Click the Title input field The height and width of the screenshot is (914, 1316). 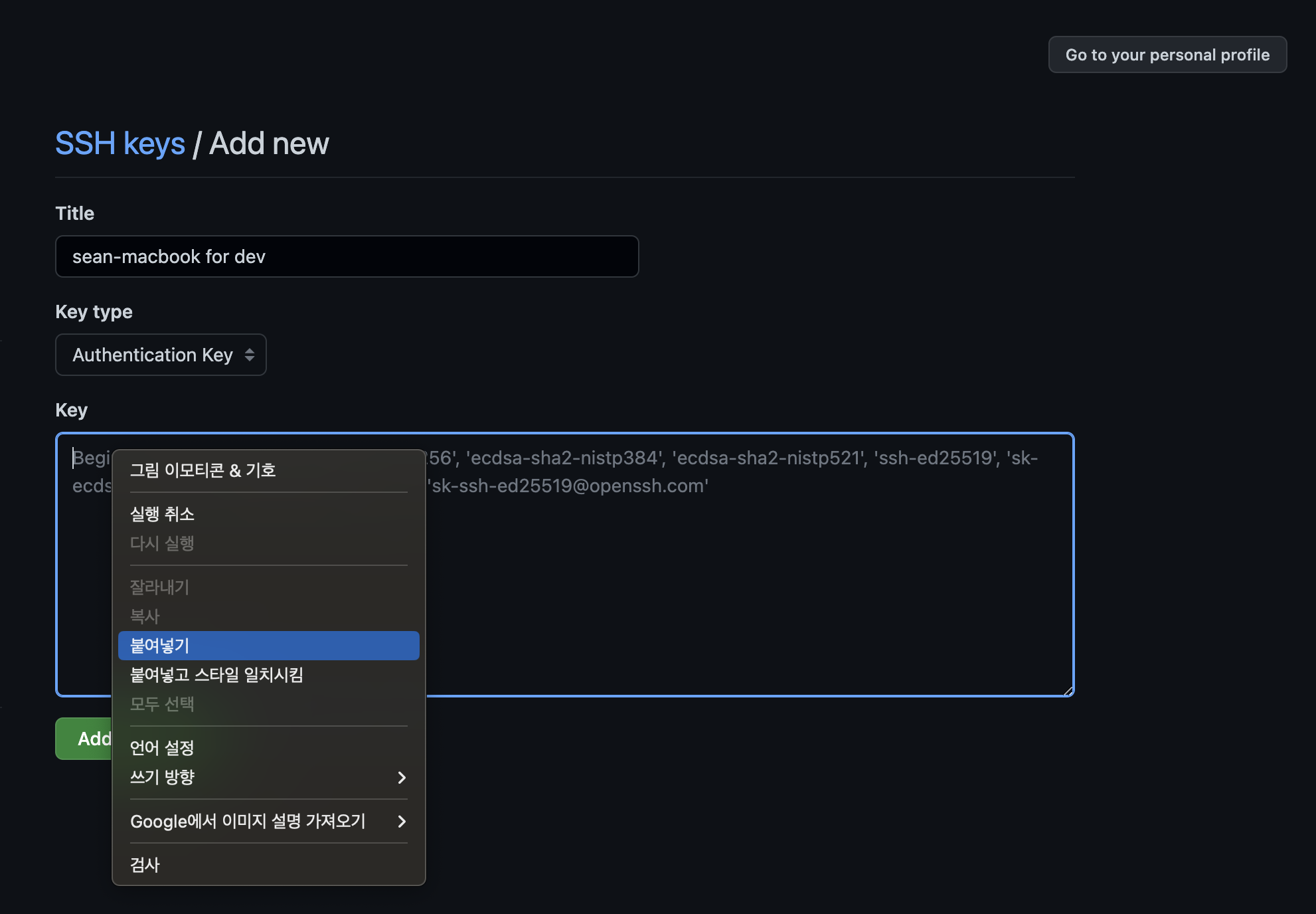347,256
